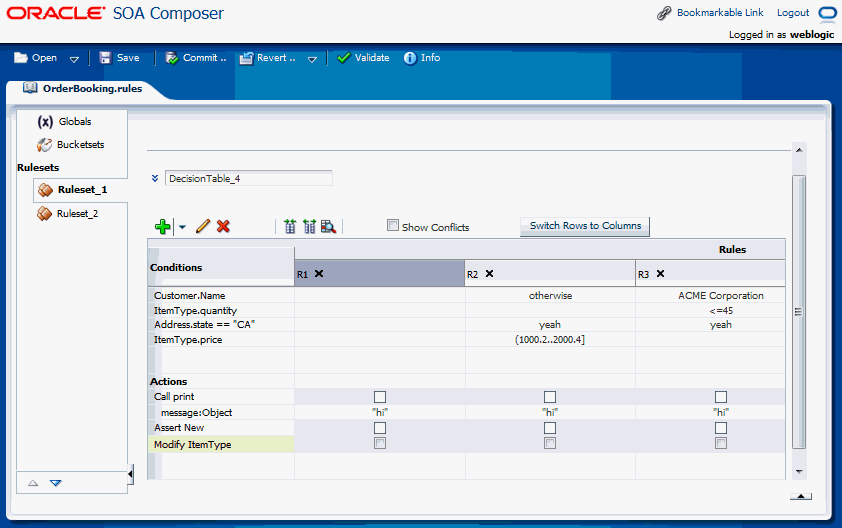This screenshot has height=528, width=842.
Task: Select the Address.state == "CA" condition
Action: 204,324
